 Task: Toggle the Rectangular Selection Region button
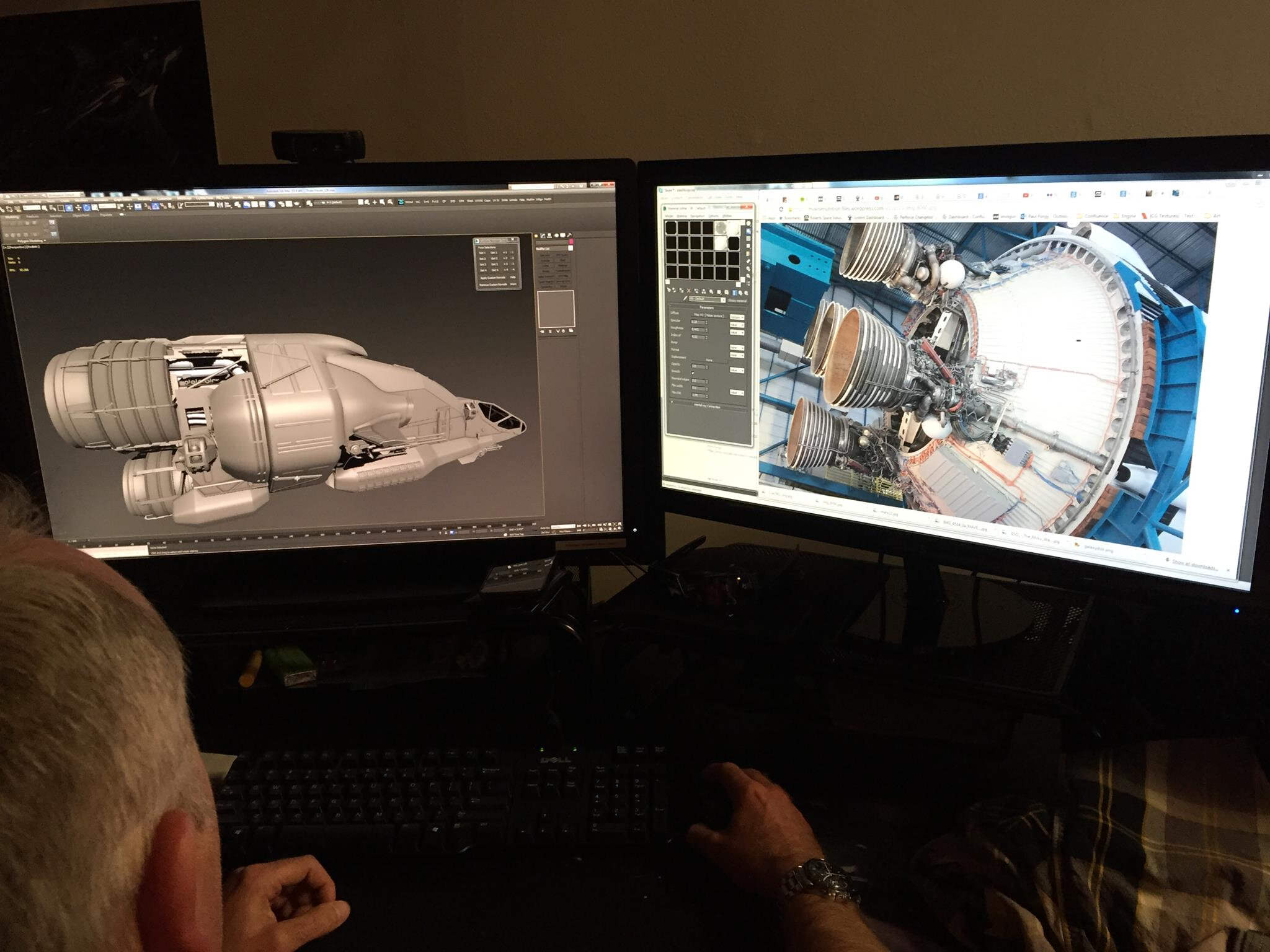click(61, 208)
